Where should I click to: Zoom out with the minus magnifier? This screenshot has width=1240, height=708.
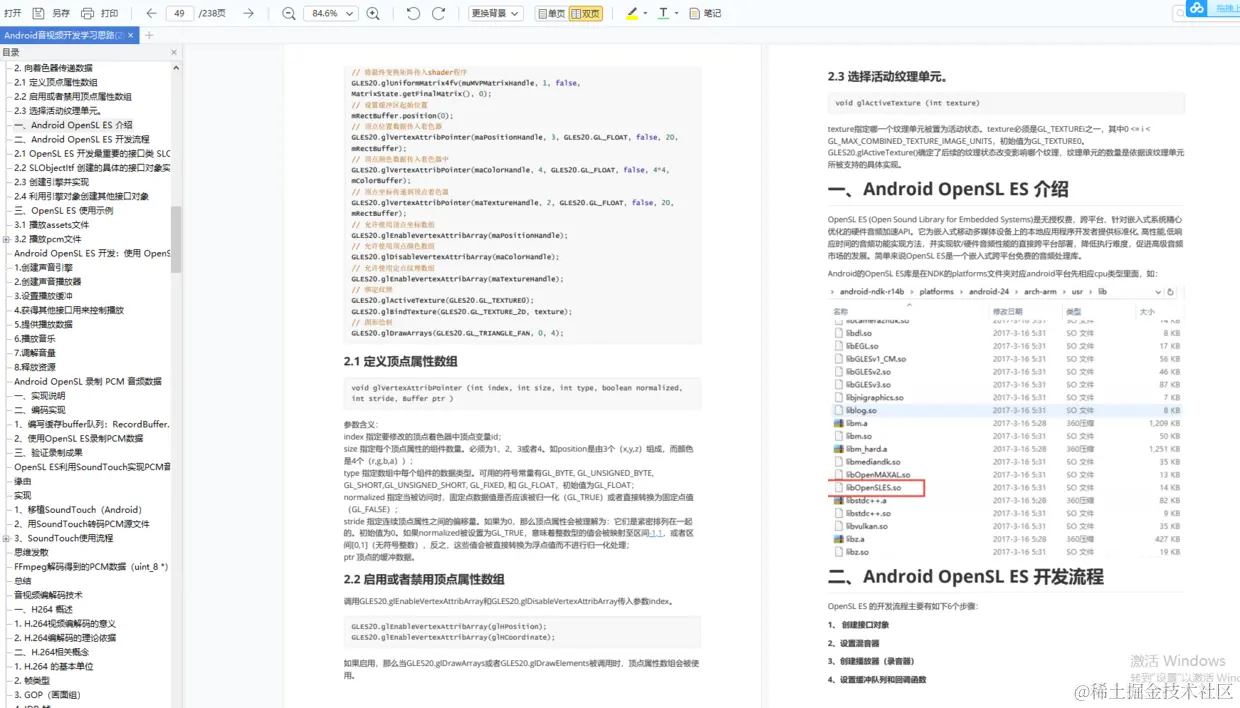pyautogui.click(x=288, y=13)
